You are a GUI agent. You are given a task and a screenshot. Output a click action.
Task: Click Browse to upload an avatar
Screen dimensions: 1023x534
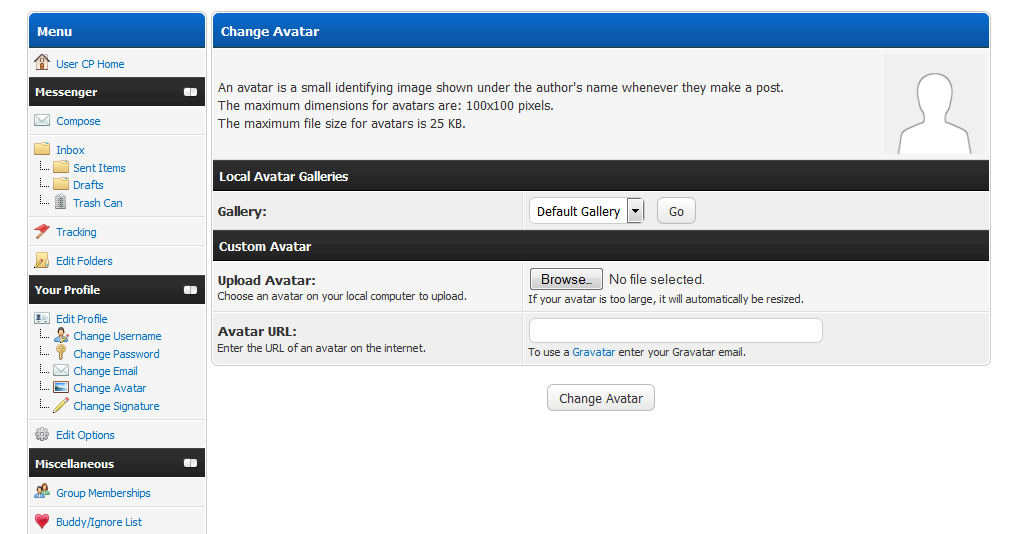click(565, 280)
